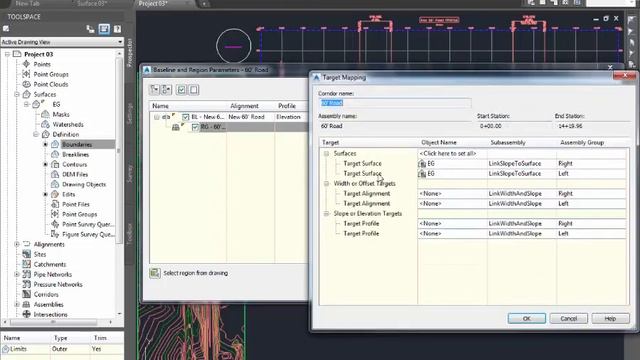Open the Settings vertical tab in Toolspace
The height and width of the screenshot is (360, 640).
(130, 114)
